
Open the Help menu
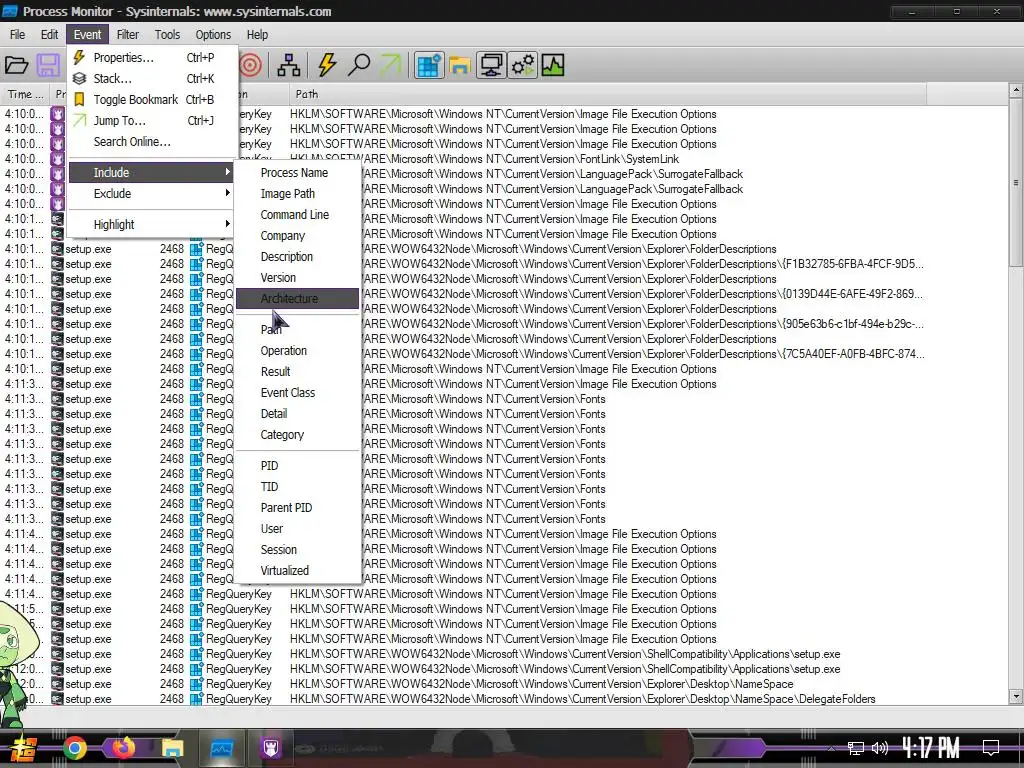[x=257, y=35]
